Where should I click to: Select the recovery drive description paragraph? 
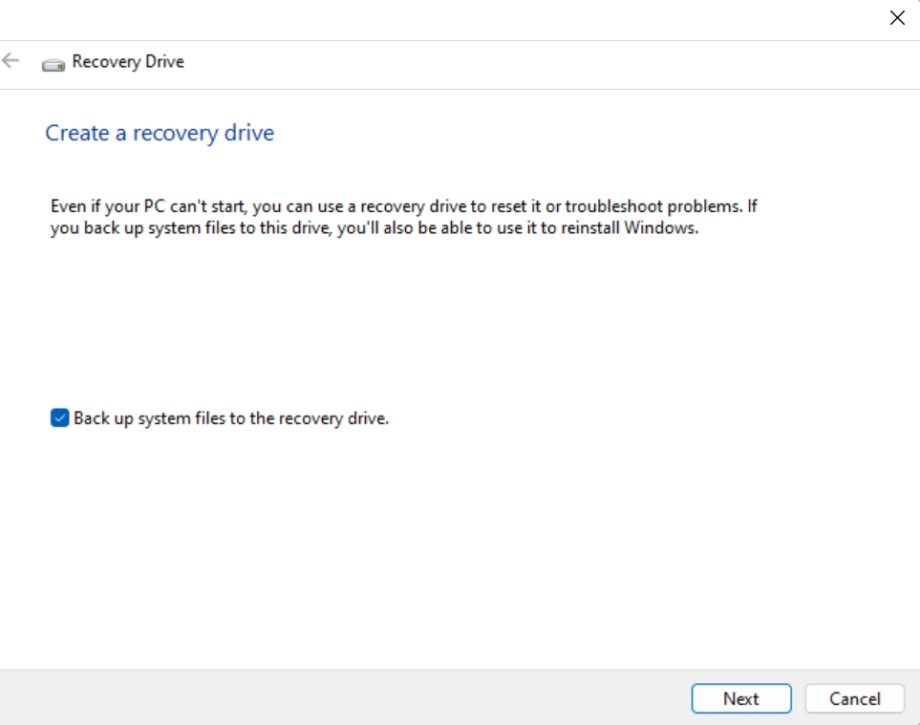pyautogui.click(x=404, y=216)
